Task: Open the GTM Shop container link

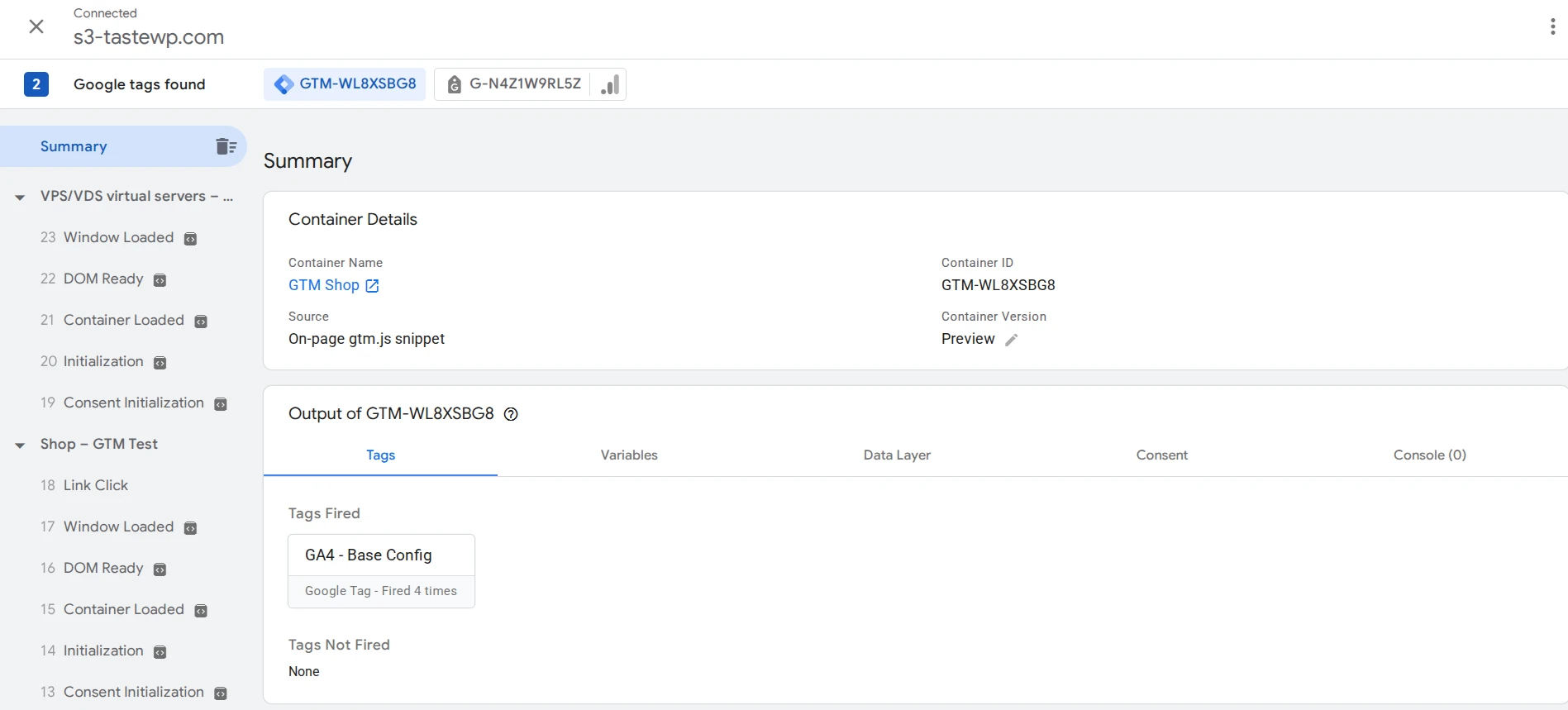Action: coord(324,285)
